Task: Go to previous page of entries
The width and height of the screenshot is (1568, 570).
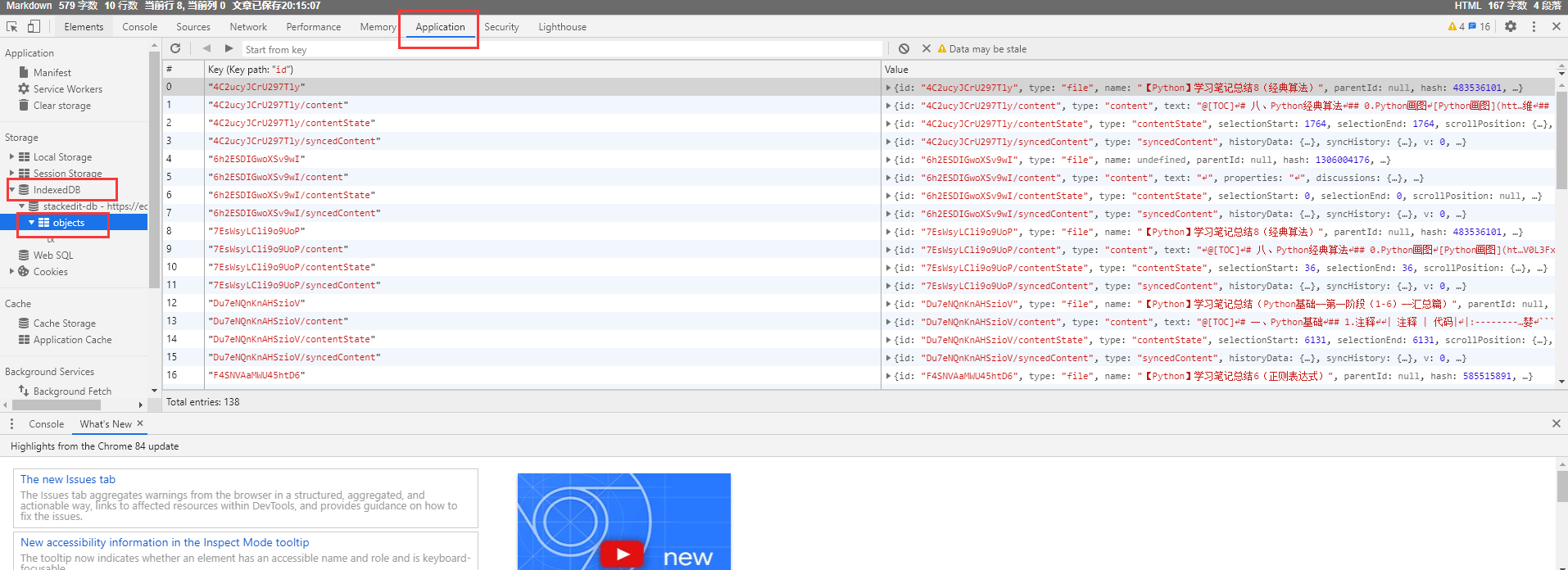Action: coord(206,48)
